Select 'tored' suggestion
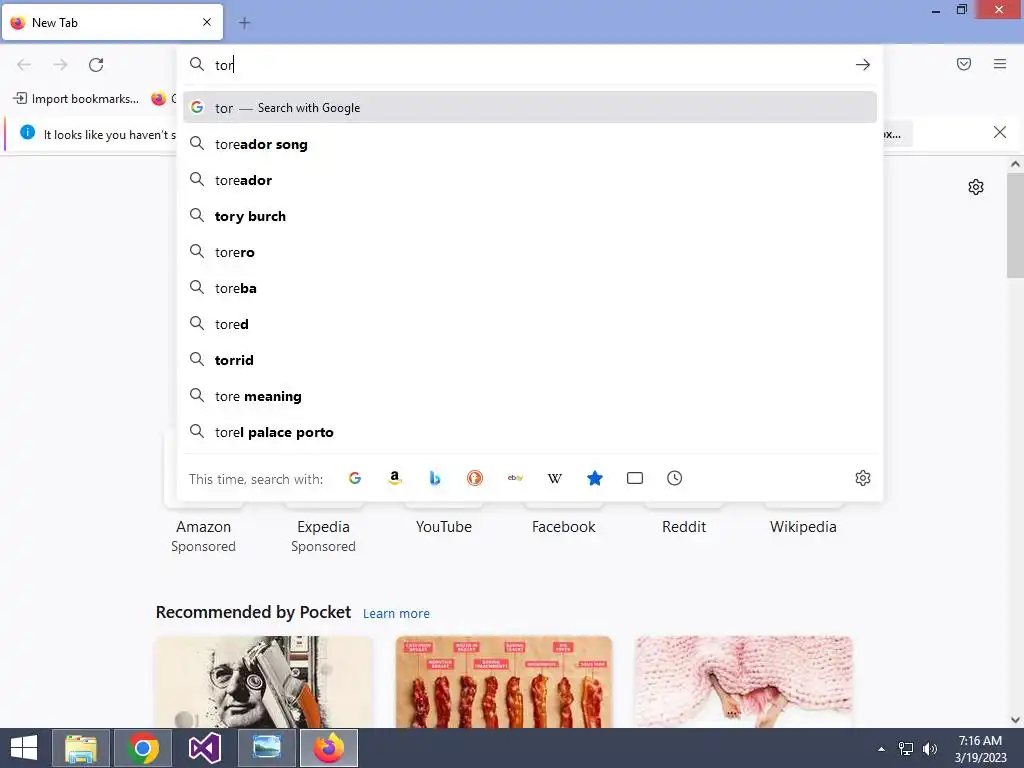The height and width of the screenshot is (768, 1024). 530,324
